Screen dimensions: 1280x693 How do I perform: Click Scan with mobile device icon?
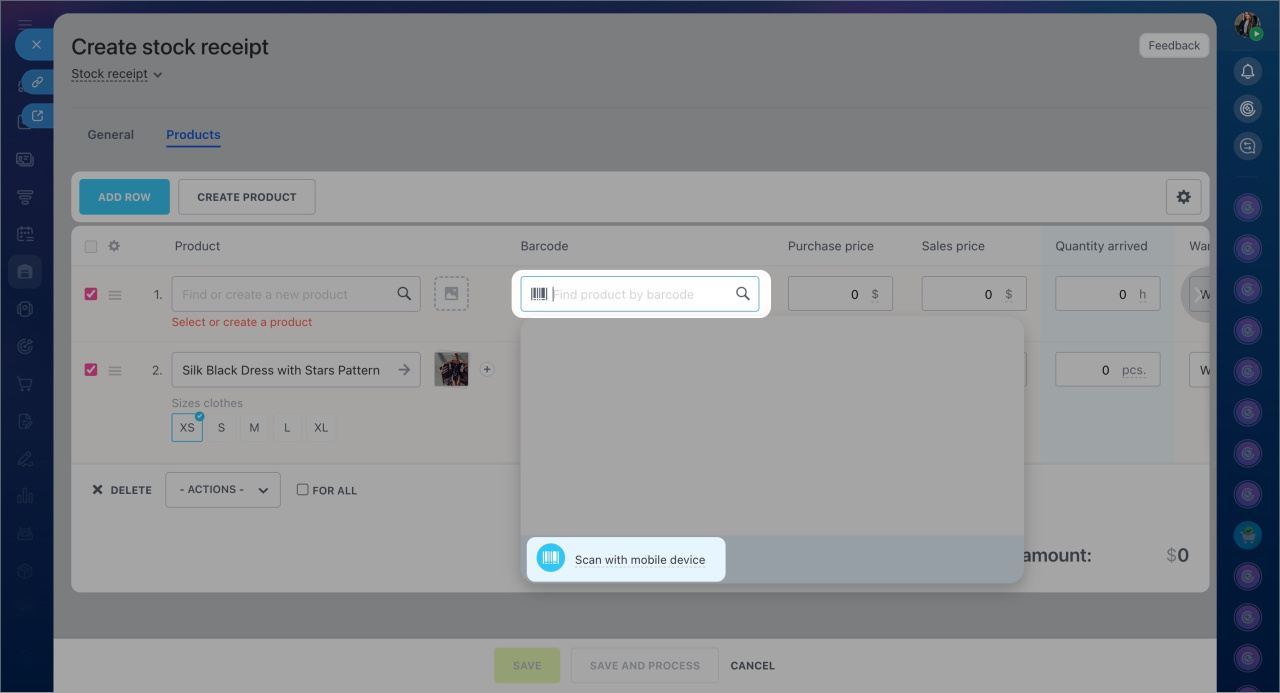coord(551,559)
